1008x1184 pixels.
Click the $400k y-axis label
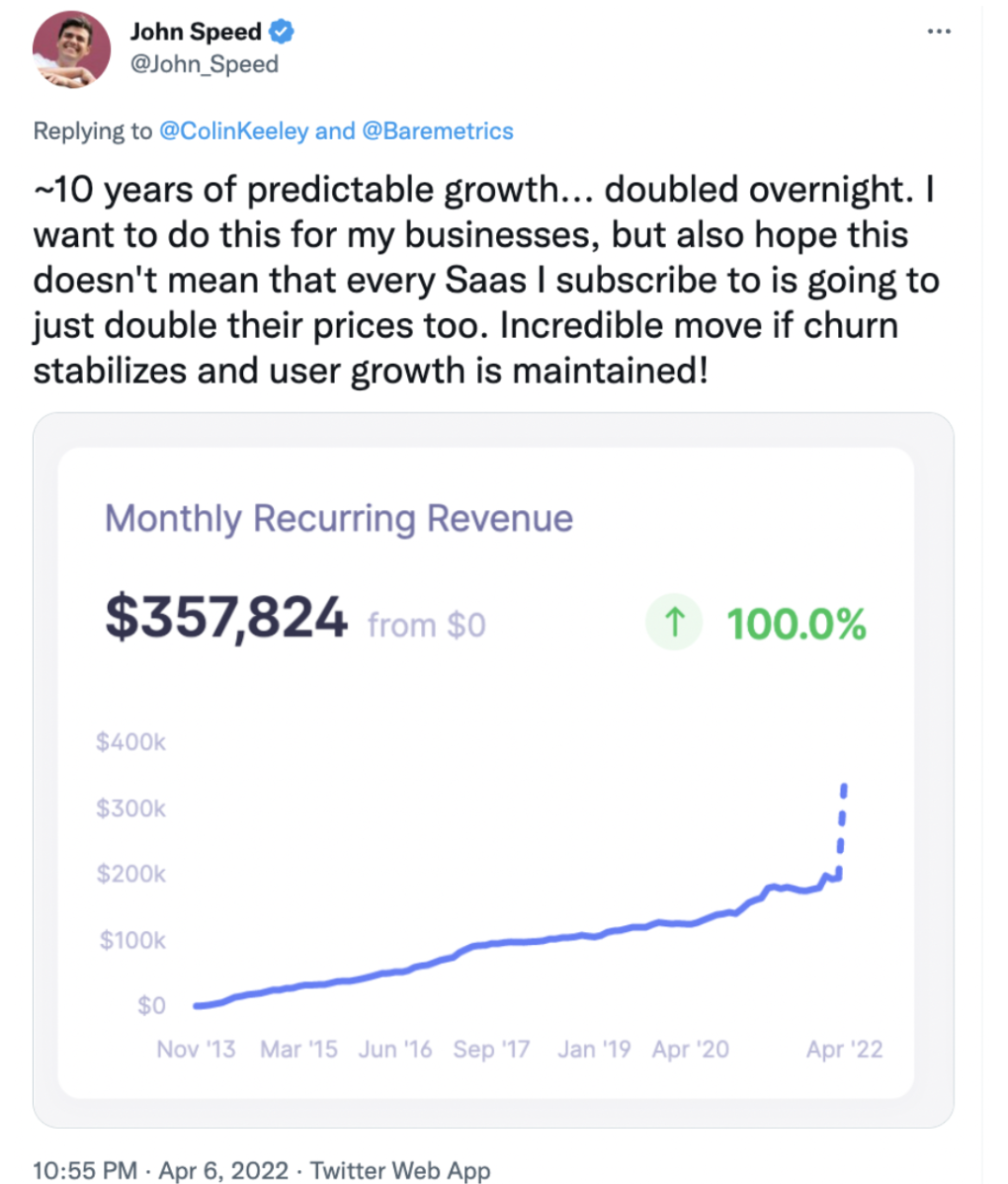pyautogui.click(x=130, y=742)
